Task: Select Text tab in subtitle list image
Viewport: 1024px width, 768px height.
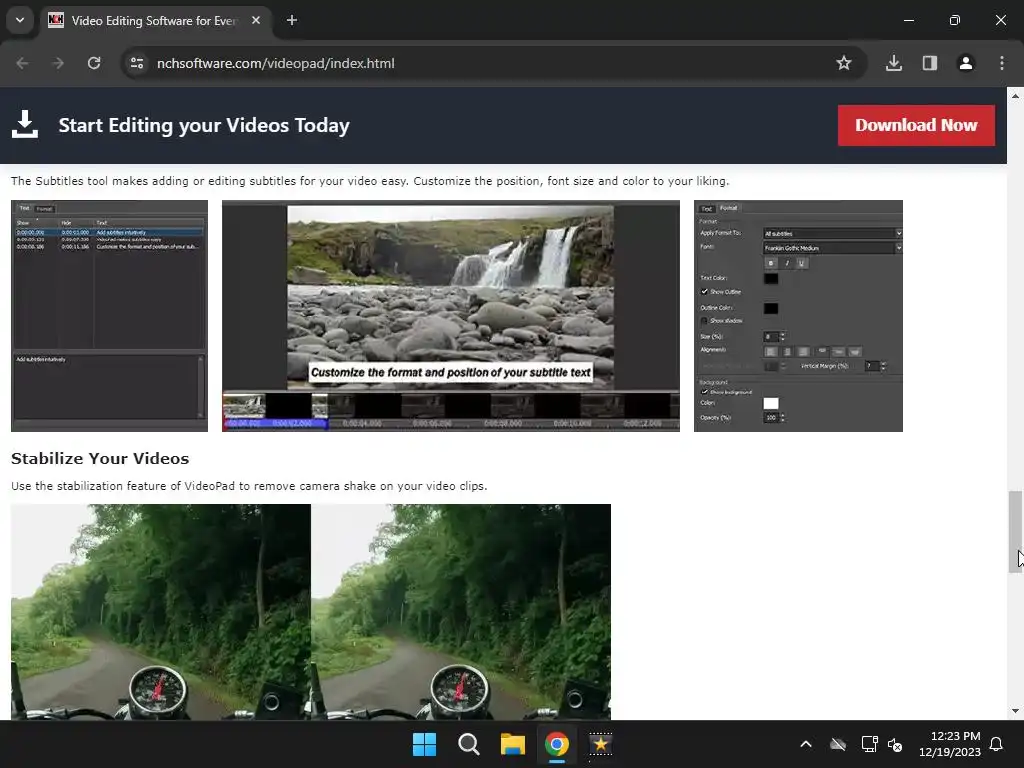Action: tap(24, 208)
